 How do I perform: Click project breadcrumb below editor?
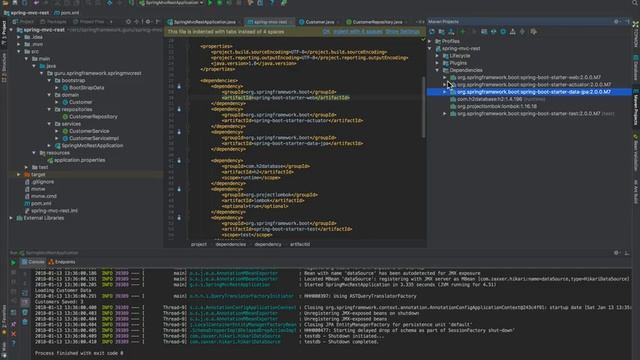(199, 244)
